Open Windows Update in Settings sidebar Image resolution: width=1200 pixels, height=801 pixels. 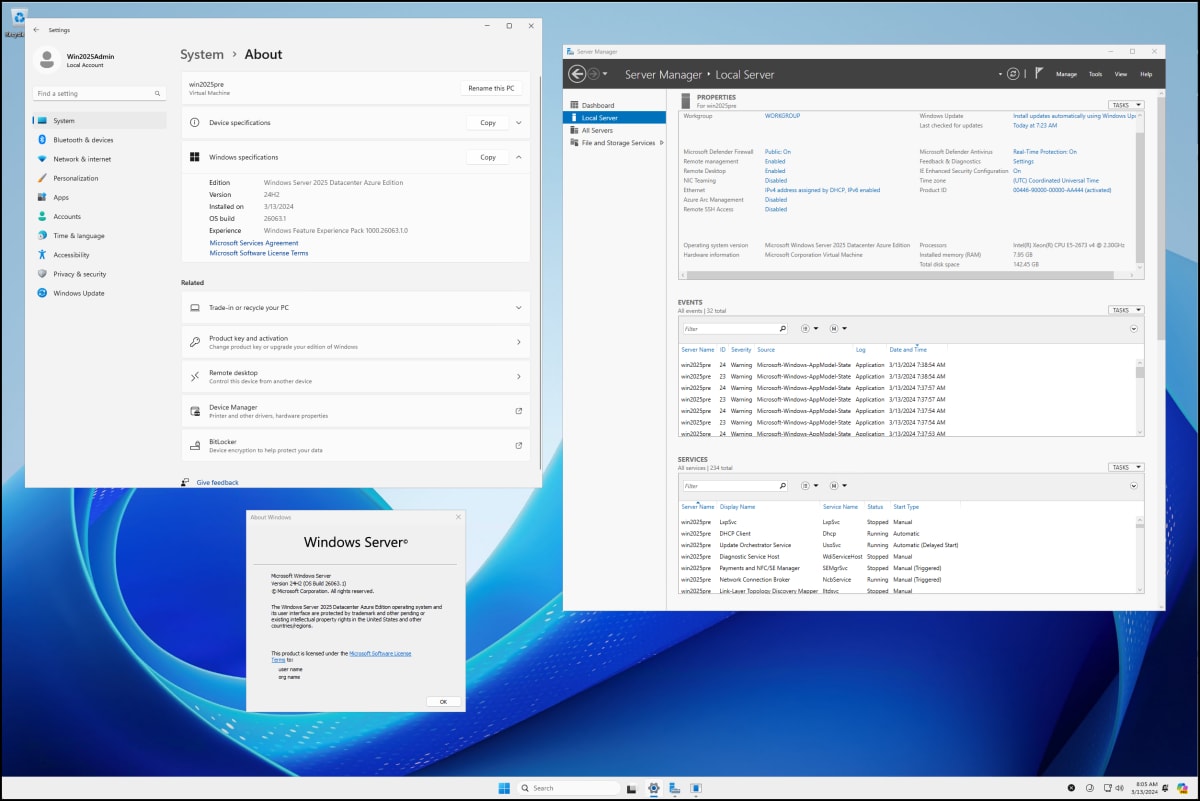coord(99,293)
